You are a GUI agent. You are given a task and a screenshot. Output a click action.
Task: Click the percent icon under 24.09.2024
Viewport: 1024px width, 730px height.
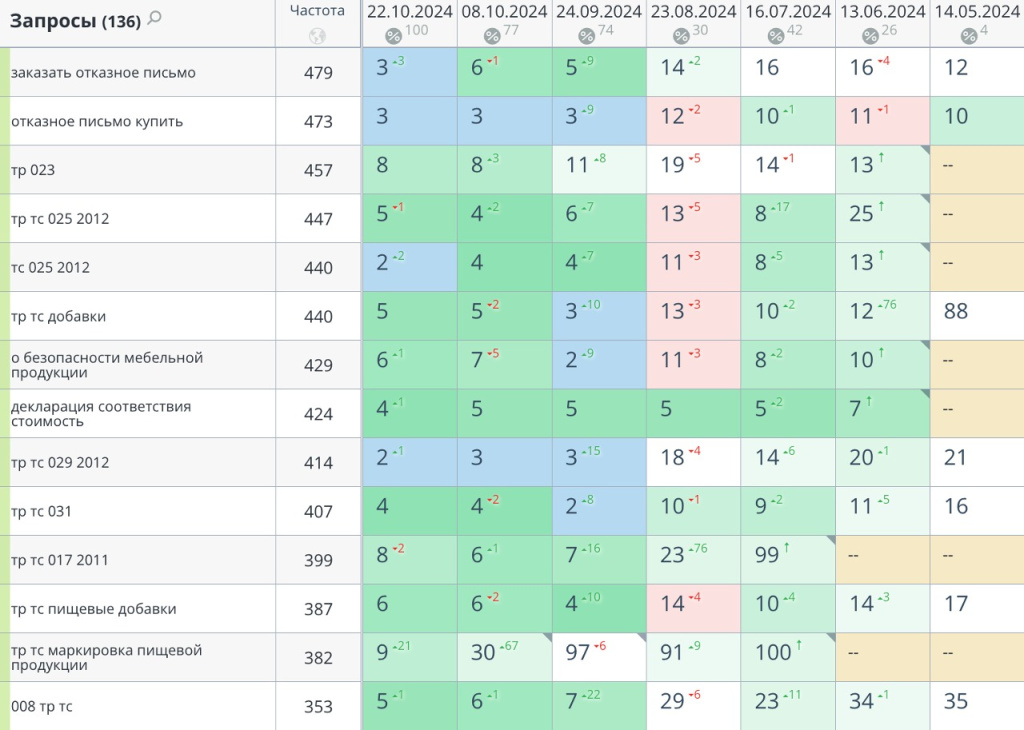pos(586,36)
